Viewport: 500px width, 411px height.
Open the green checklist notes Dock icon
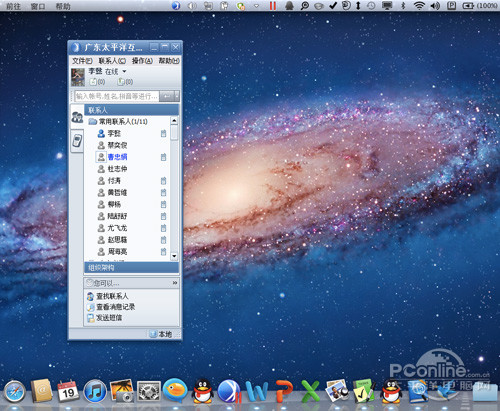tap(364, 391)
